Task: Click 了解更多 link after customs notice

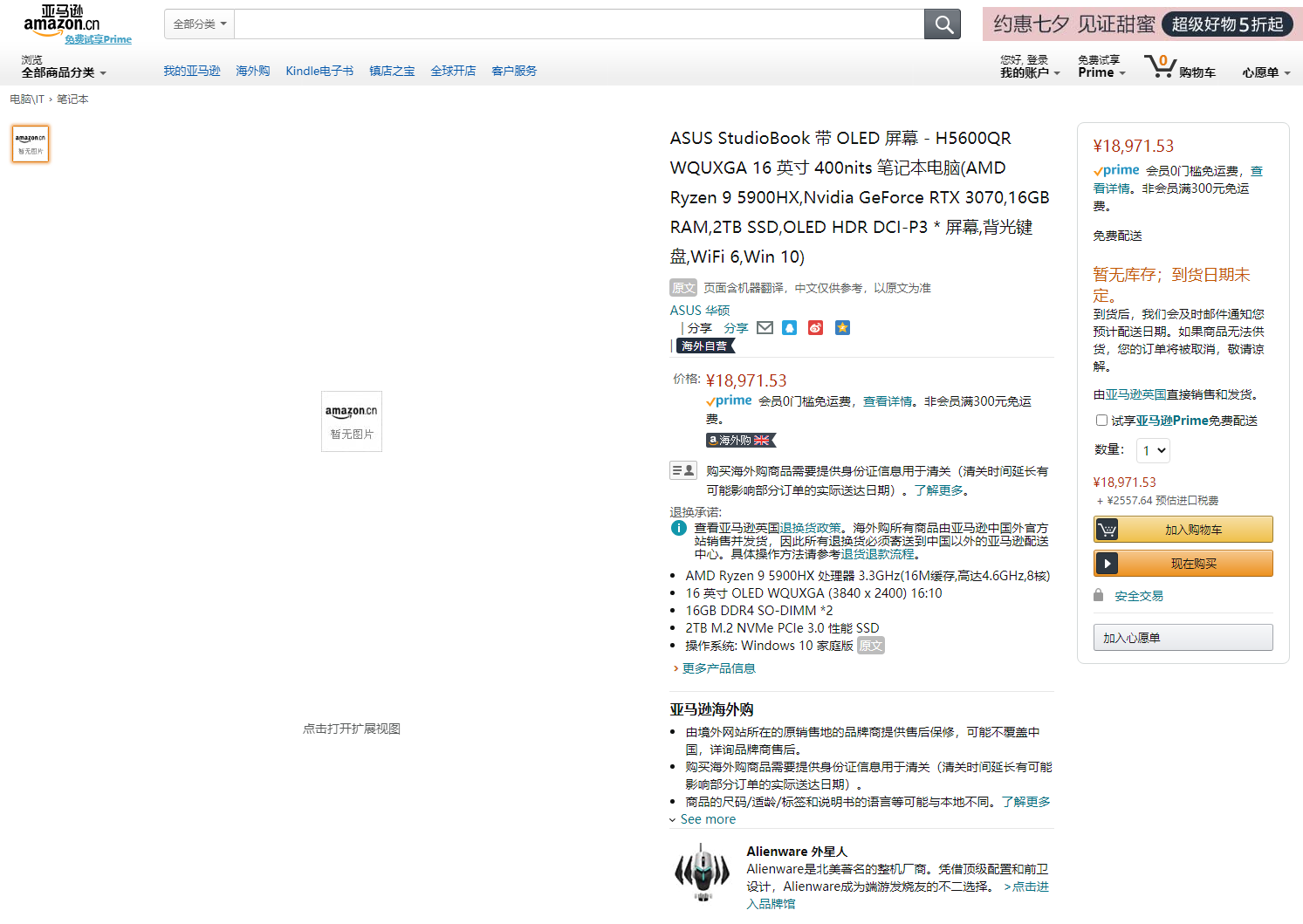Action: [x=939, y=490]
